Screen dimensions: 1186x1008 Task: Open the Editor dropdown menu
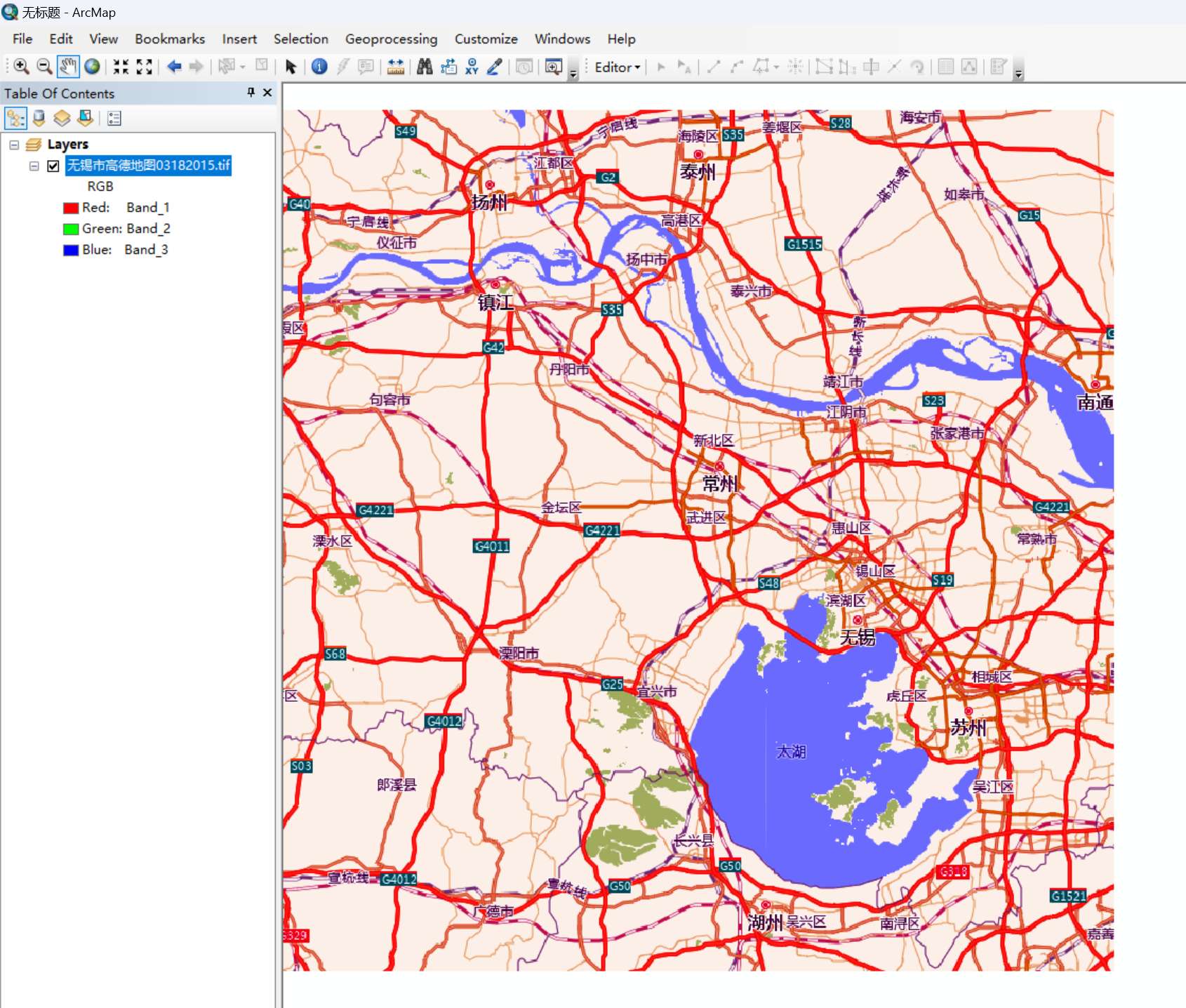[617, 67]
